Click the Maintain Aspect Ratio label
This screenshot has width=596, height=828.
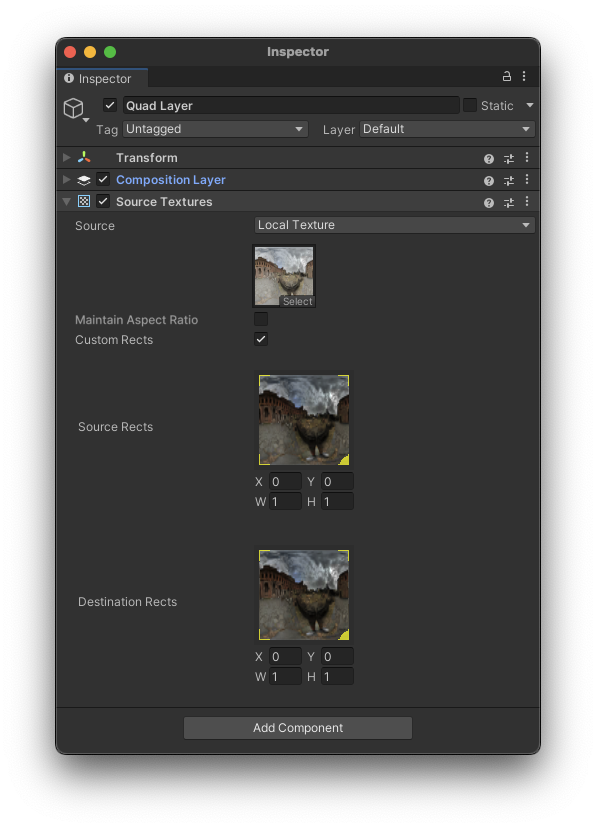point(136,319)
